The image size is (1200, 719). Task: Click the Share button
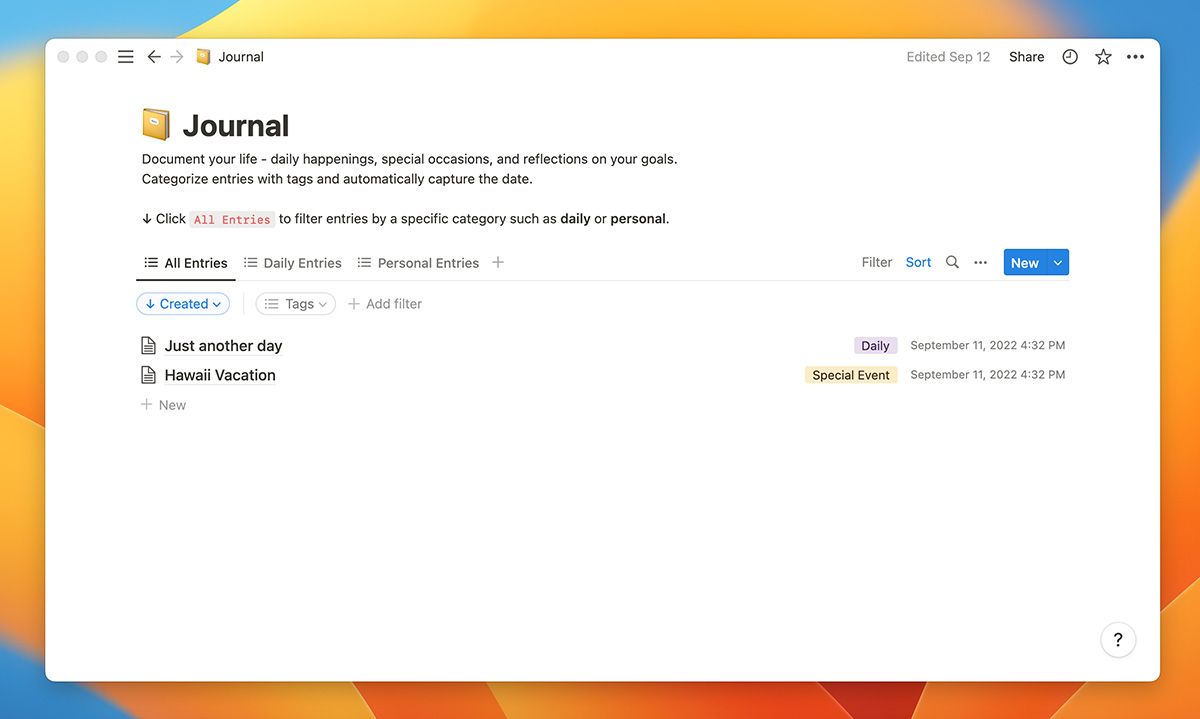[x=1026, y=57]
